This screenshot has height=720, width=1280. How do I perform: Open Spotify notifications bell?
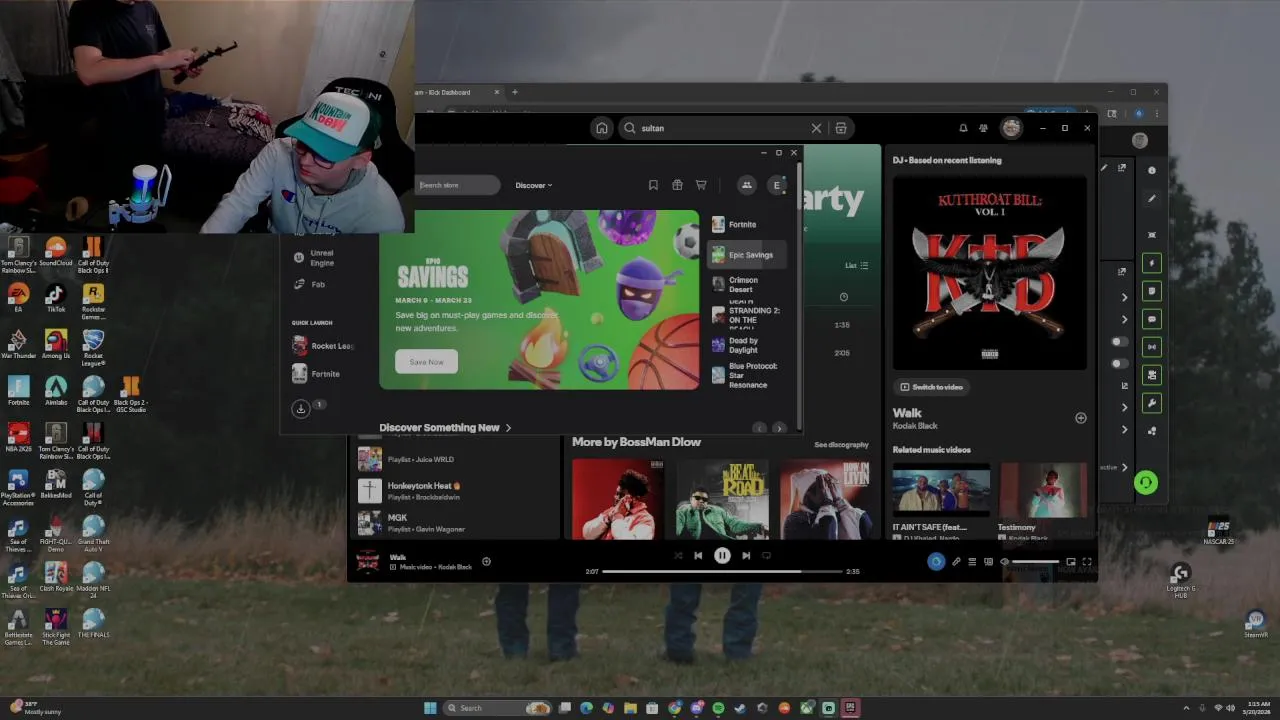pyautogui.click(x=963, y=128)
